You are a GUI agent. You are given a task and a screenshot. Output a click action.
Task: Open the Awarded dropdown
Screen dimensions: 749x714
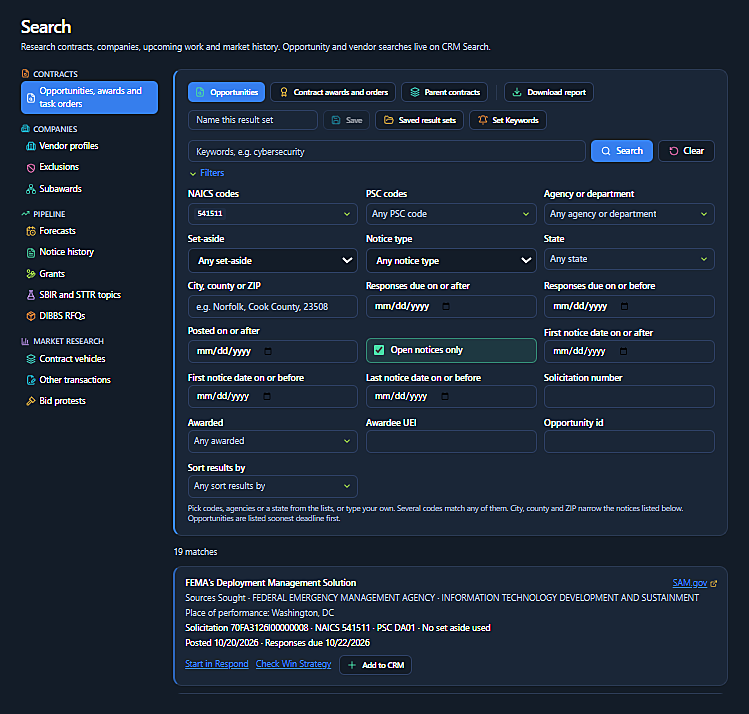tap(273, 441)
